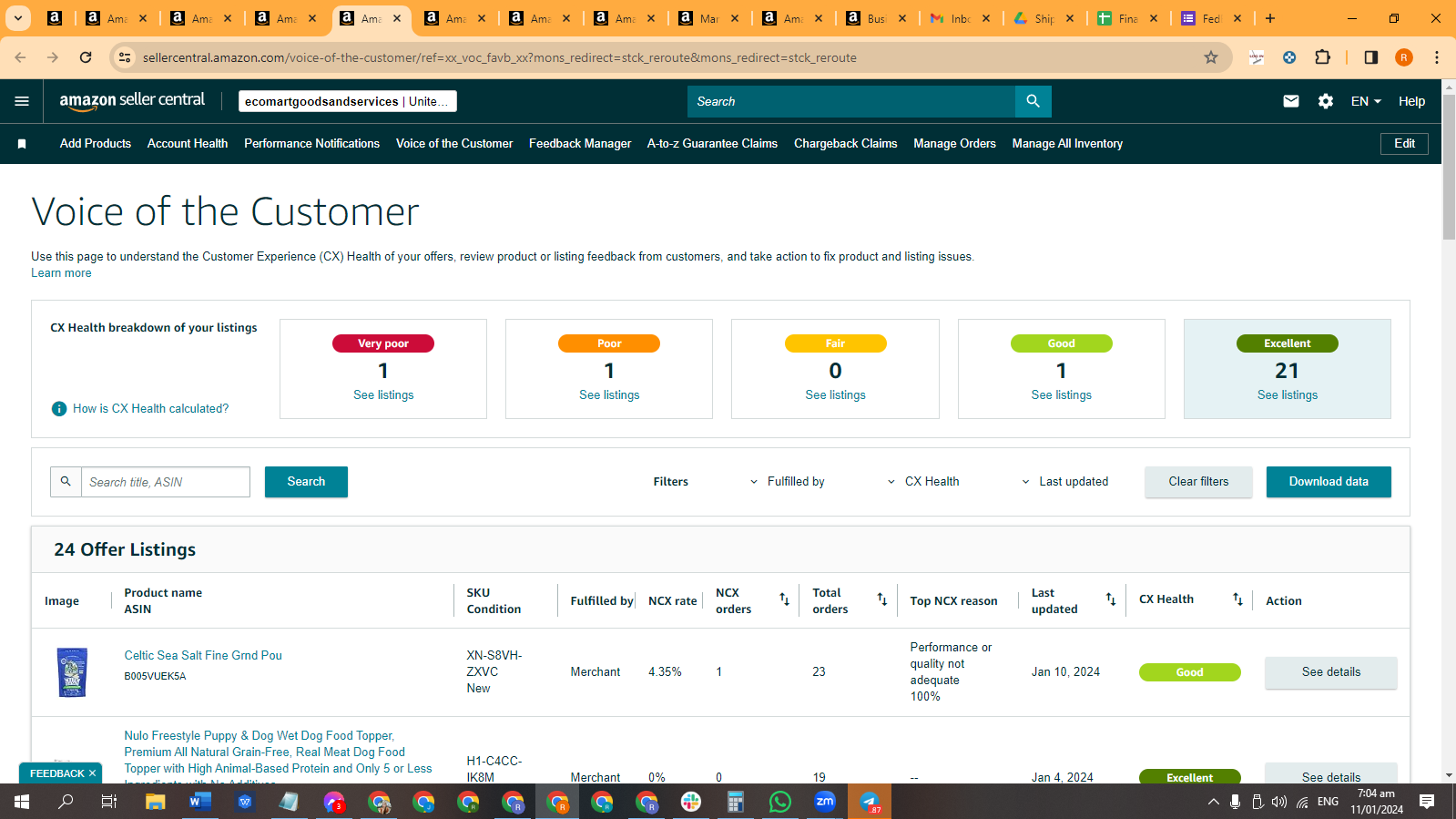Click the browser address bar URL
The width and height of the screenshot is (1456, 819).
[500, 57]
